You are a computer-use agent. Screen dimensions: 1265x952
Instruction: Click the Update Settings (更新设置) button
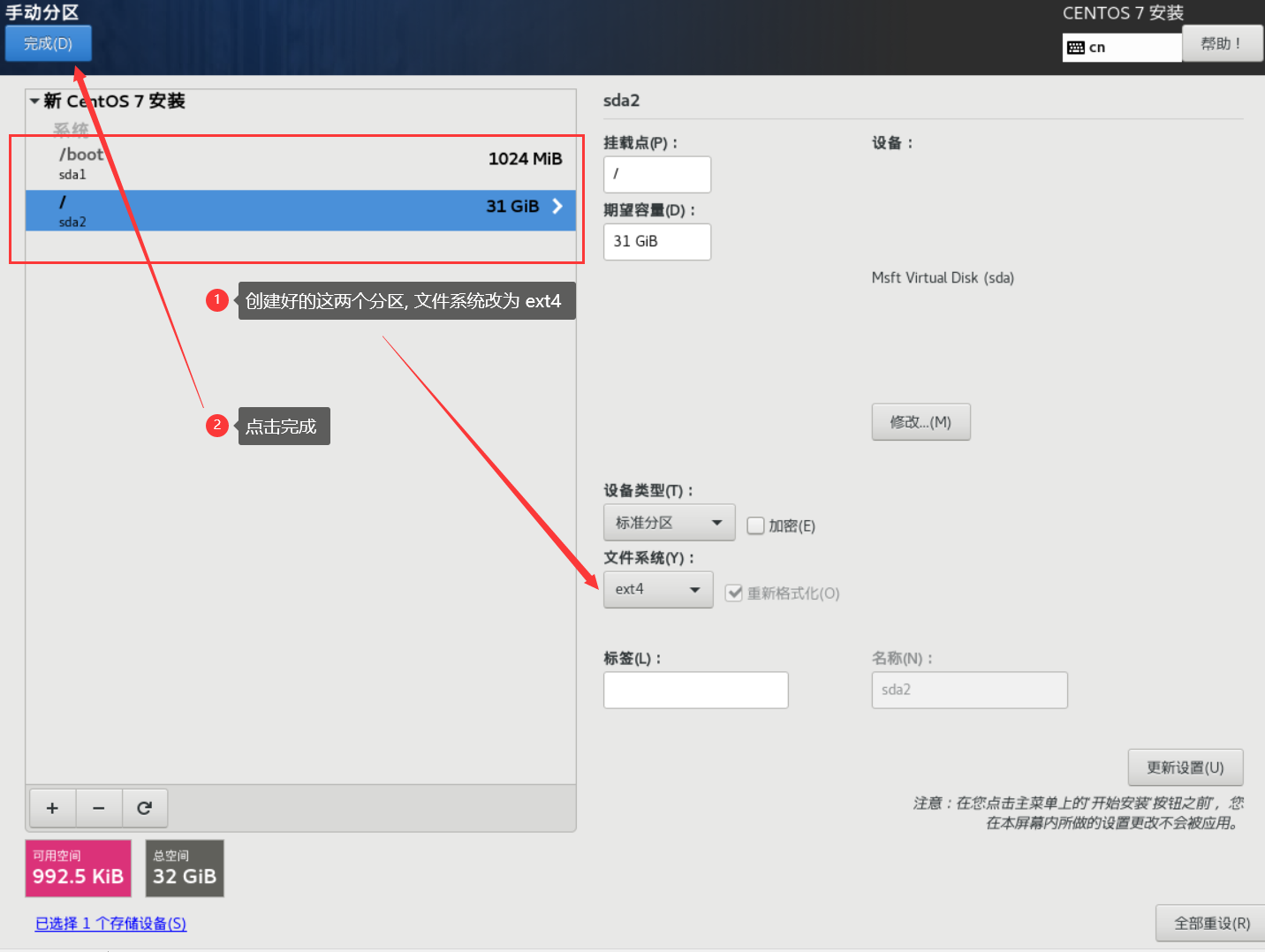1185,767
